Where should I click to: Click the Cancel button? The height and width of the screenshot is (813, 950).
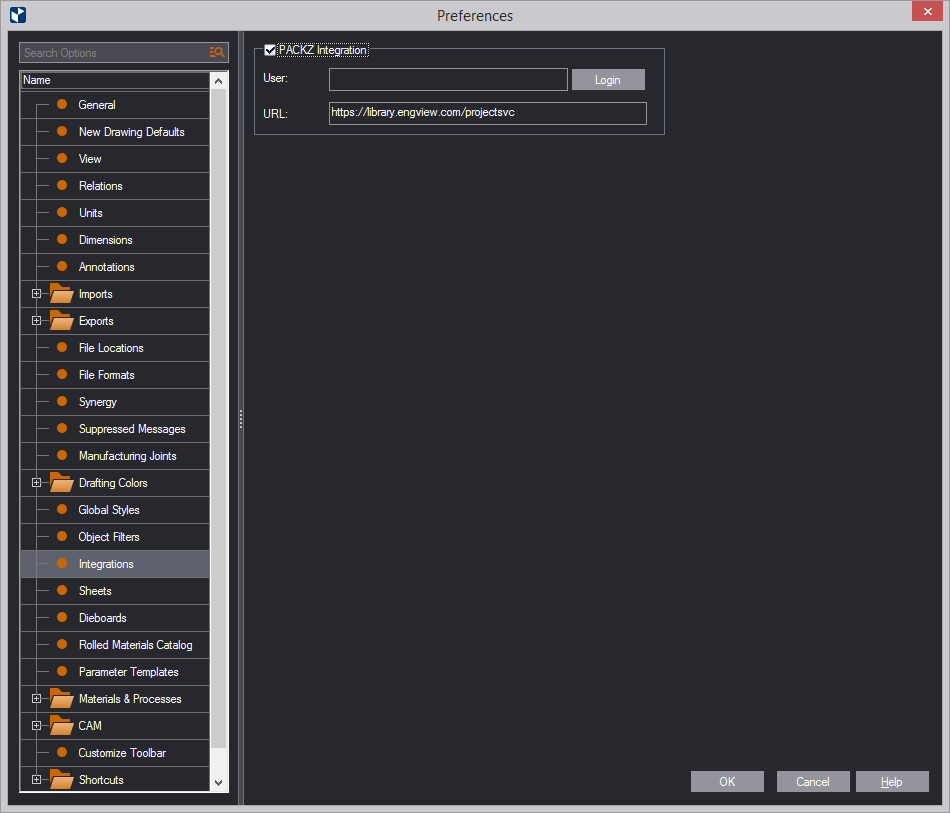click(812, 781)
